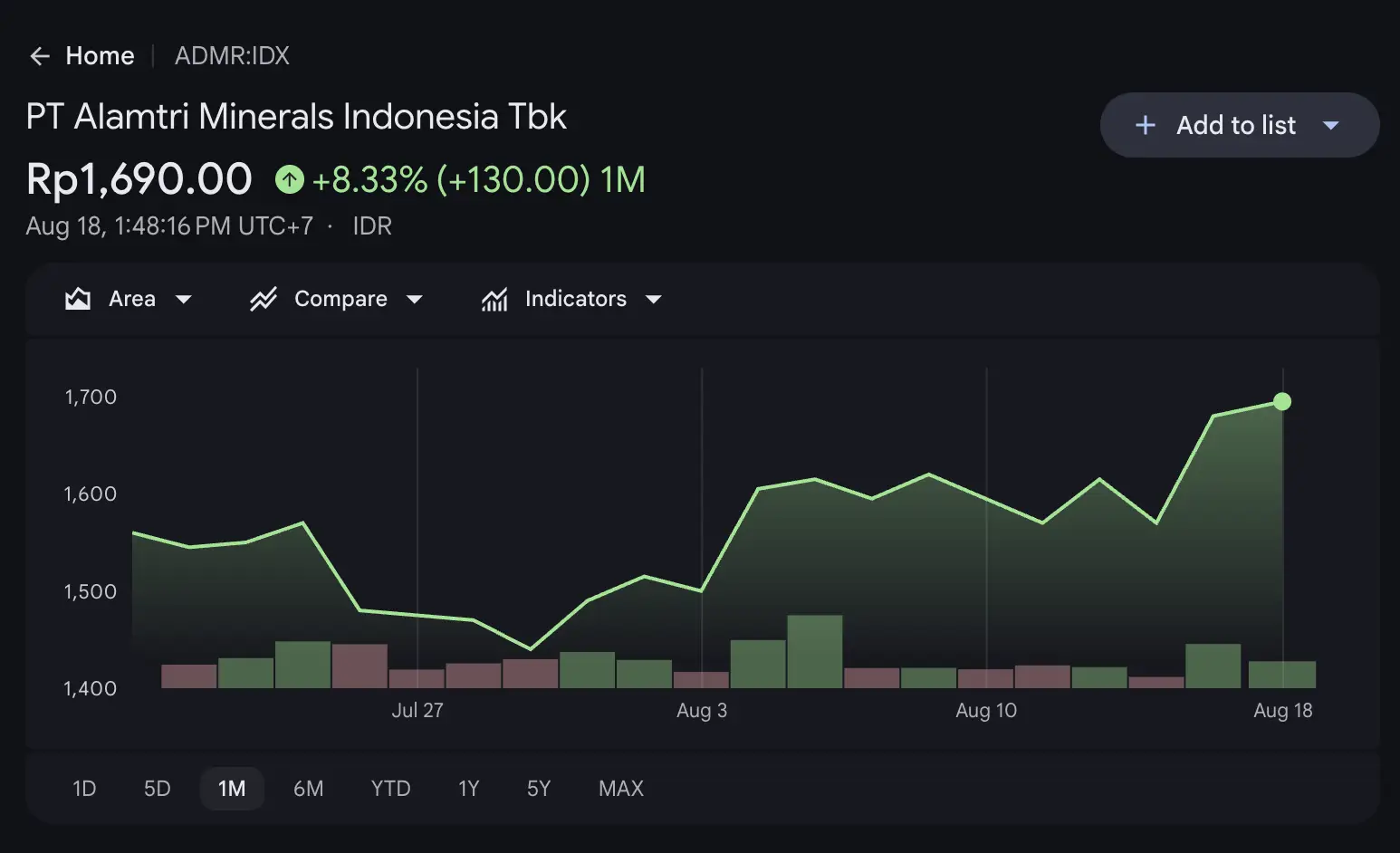The height and width of the screenshot is (853, 1400).
Task: Click the tallest green volume bar
Action: coord(815,651)
